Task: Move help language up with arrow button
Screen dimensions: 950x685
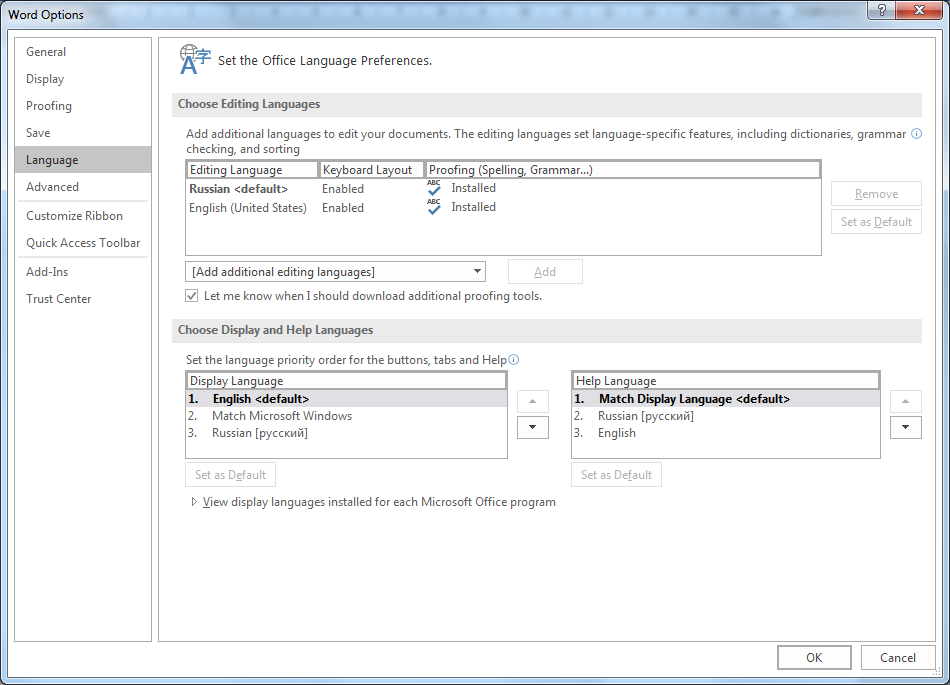Action: (x=906, y=401)
